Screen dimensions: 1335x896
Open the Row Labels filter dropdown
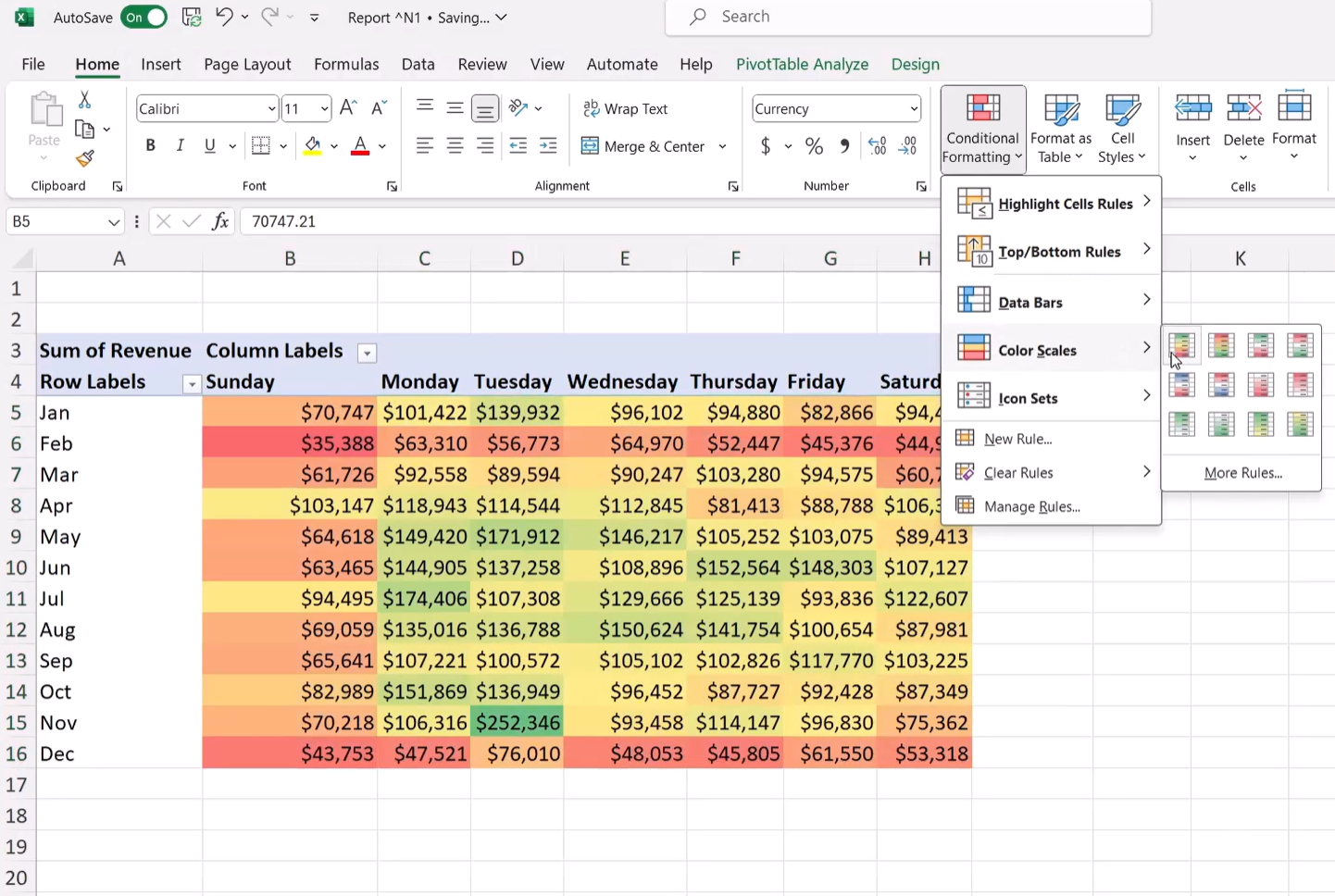point(192,384)
